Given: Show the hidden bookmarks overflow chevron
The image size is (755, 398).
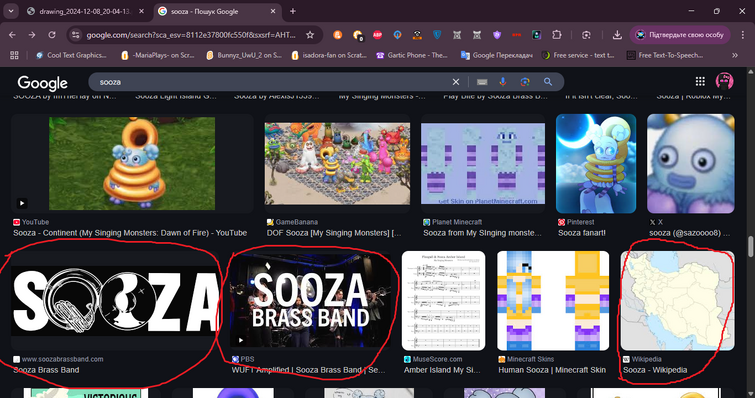Looking at the screenshot, I should pos(735,55).
